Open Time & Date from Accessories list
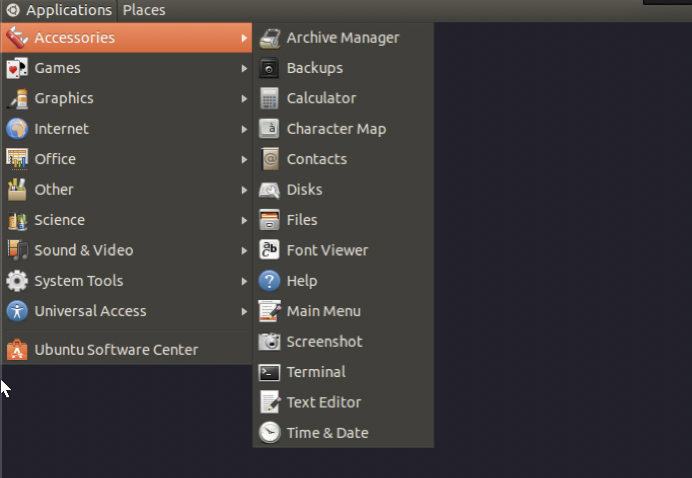Screen dimensions: 692x478 [343, 433]
